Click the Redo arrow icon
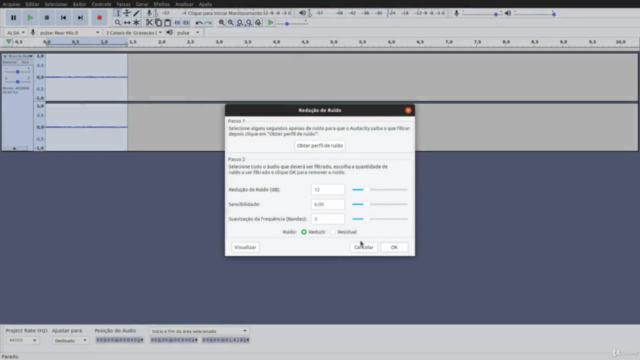The width and height of the screenshot is (640, 360). (x=208, y=22)
